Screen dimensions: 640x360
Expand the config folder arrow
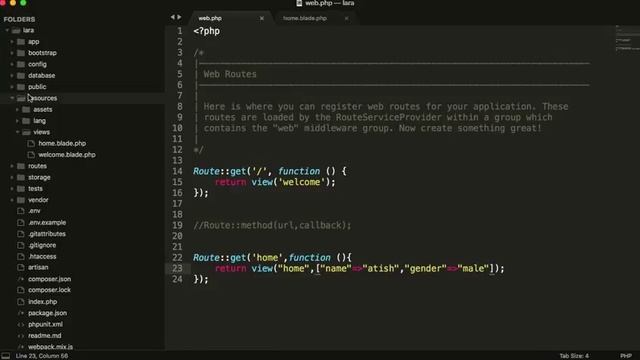[12, 64]
